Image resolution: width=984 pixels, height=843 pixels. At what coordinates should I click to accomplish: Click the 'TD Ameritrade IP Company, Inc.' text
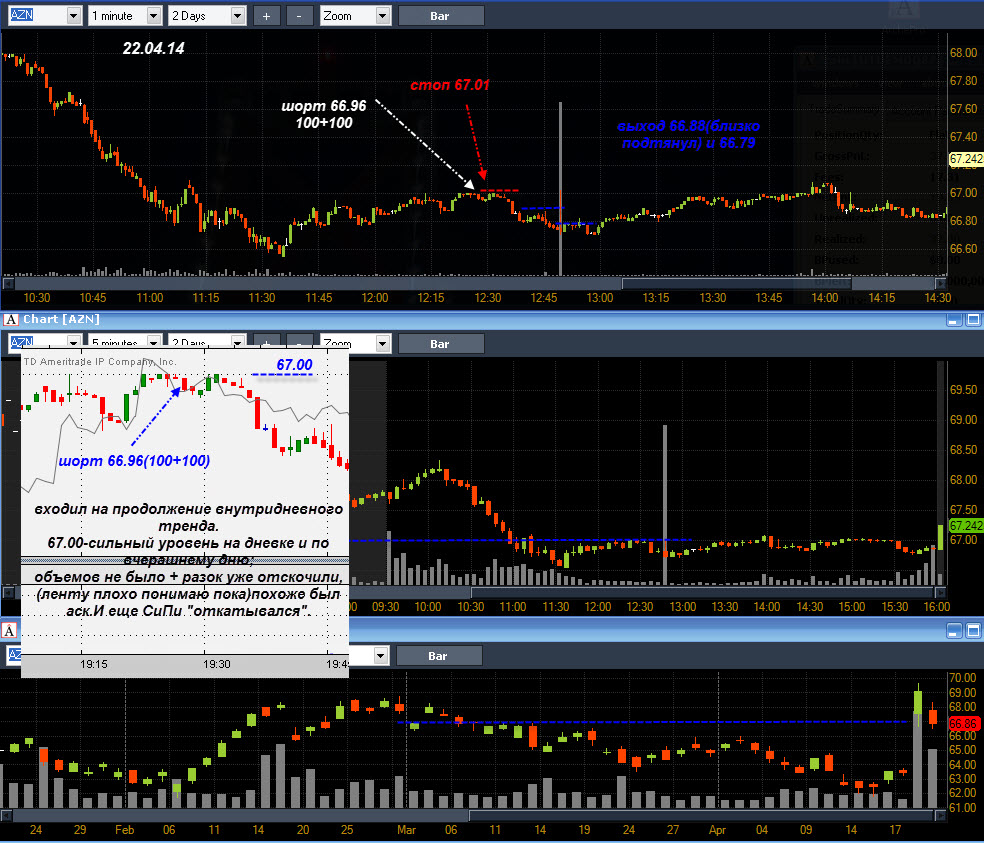coord(100,362)
